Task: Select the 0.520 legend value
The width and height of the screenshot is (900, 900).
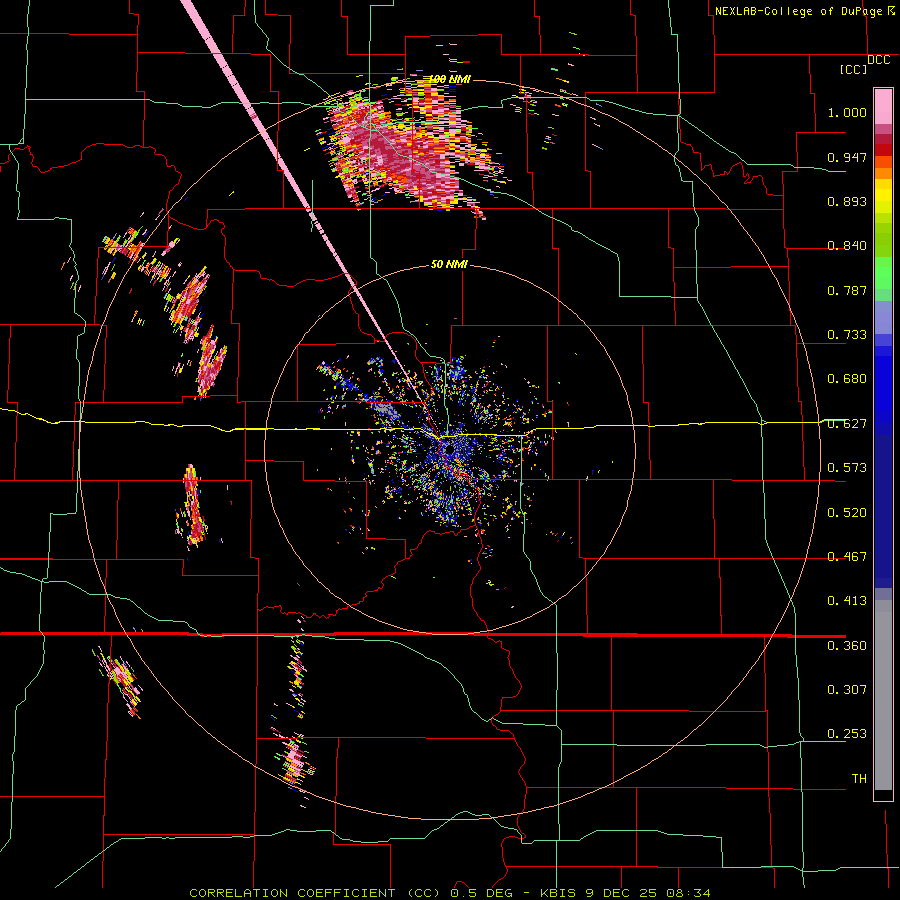Action: (x=847, y=513)
